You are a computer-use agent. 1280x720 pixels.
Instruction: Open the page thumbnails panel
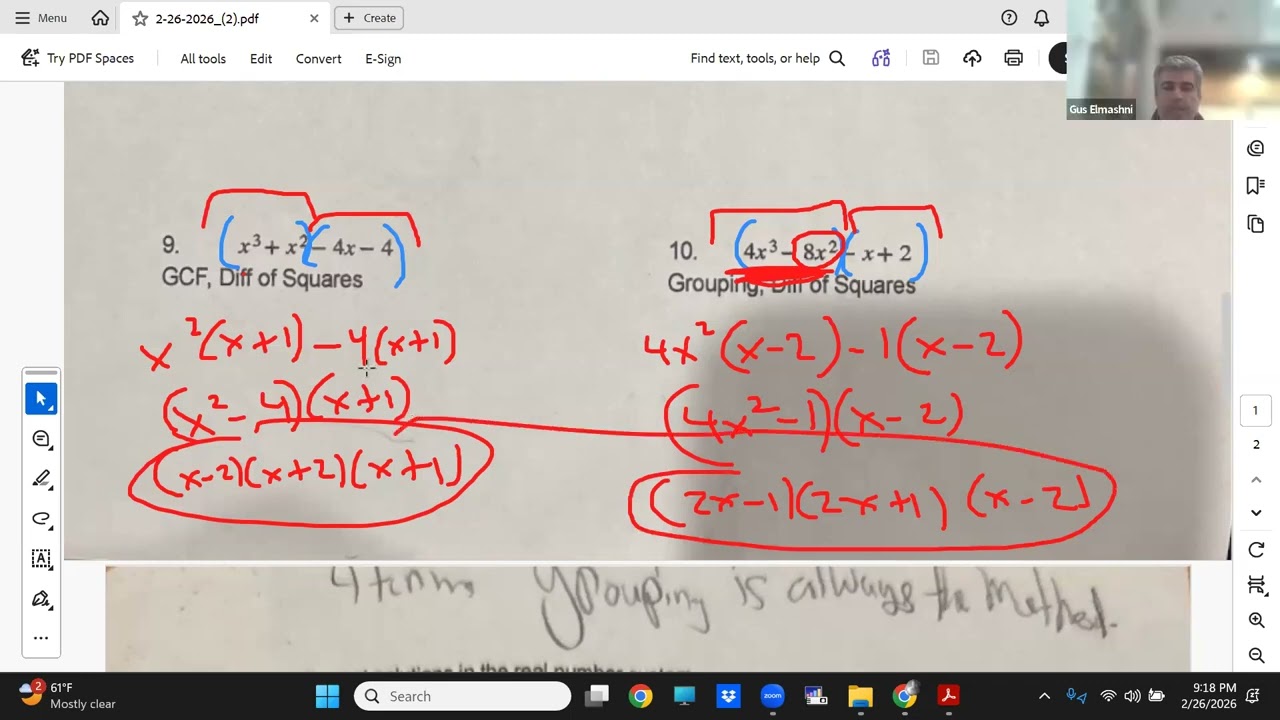click(x=1256, y=224)
